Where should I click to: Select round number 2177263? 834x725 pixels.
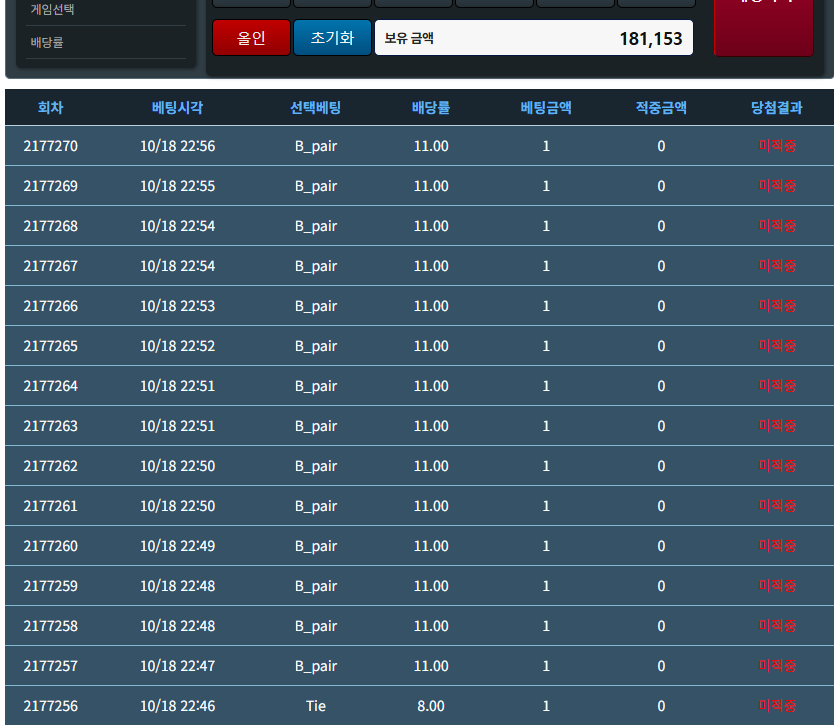[51, 426]
